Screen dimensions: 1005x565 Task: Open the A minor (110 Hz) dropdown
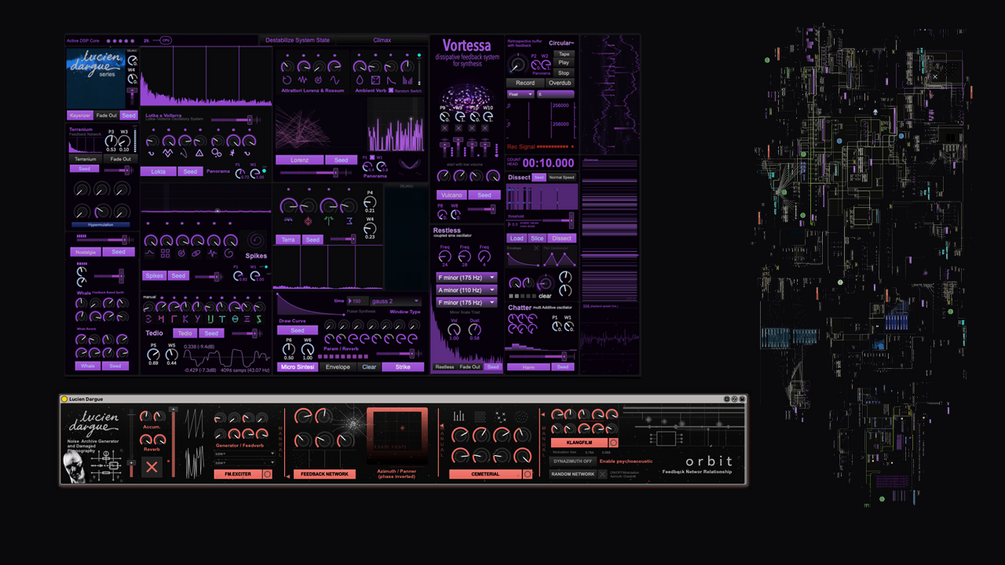coord(467,290)
